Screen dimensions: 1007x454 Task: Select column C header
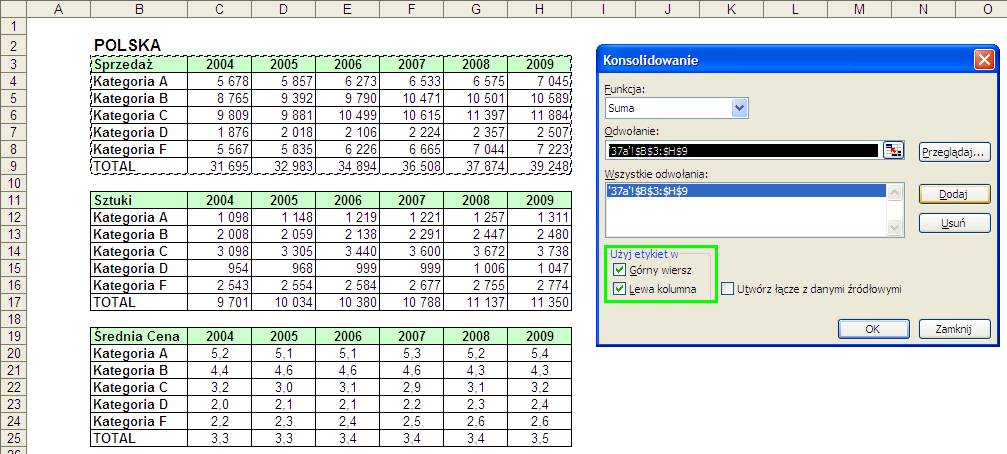point(220,8)
